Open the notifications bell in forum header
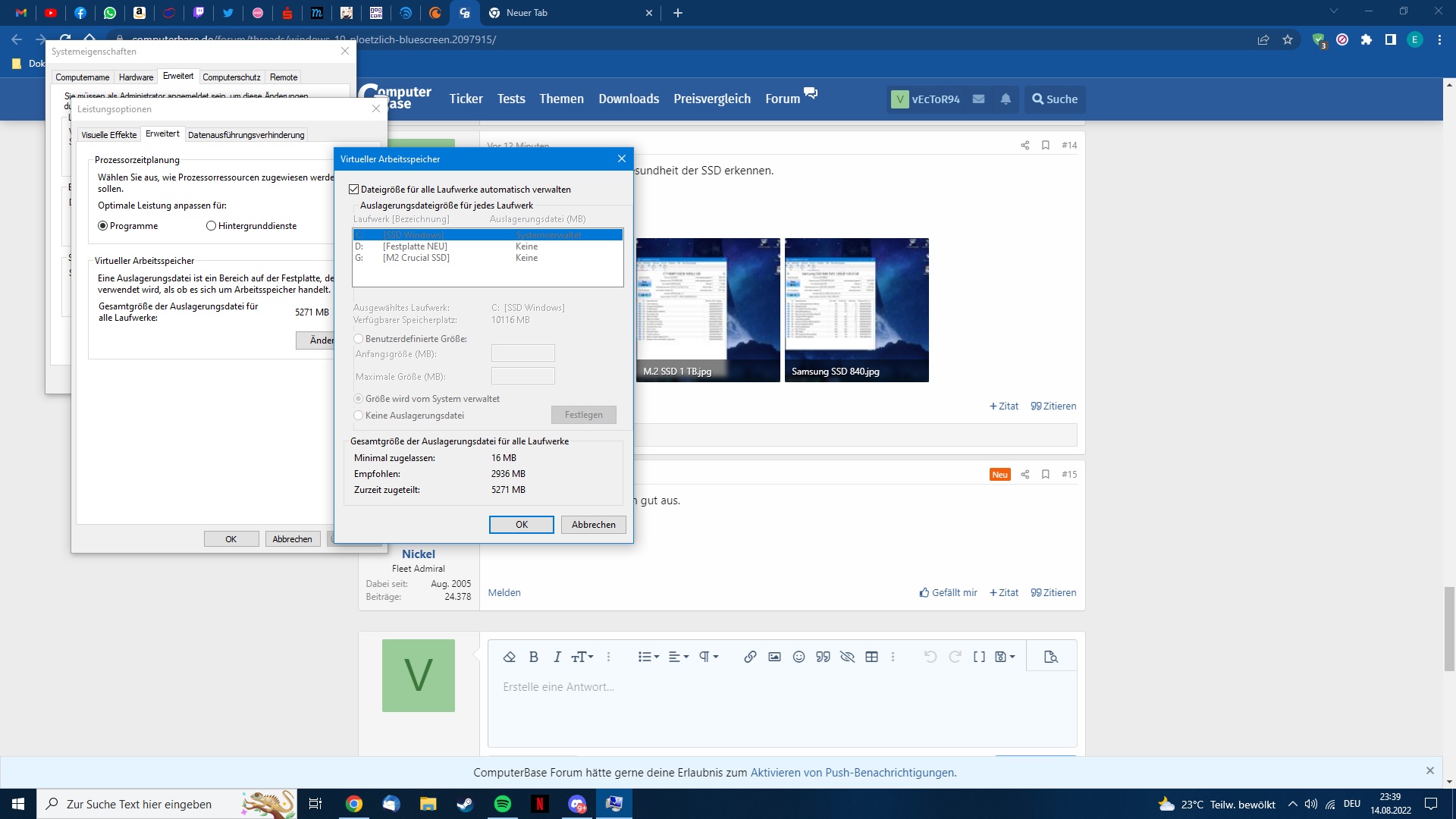Viewport: 1456px width, 819px height. pos(1006,99)
